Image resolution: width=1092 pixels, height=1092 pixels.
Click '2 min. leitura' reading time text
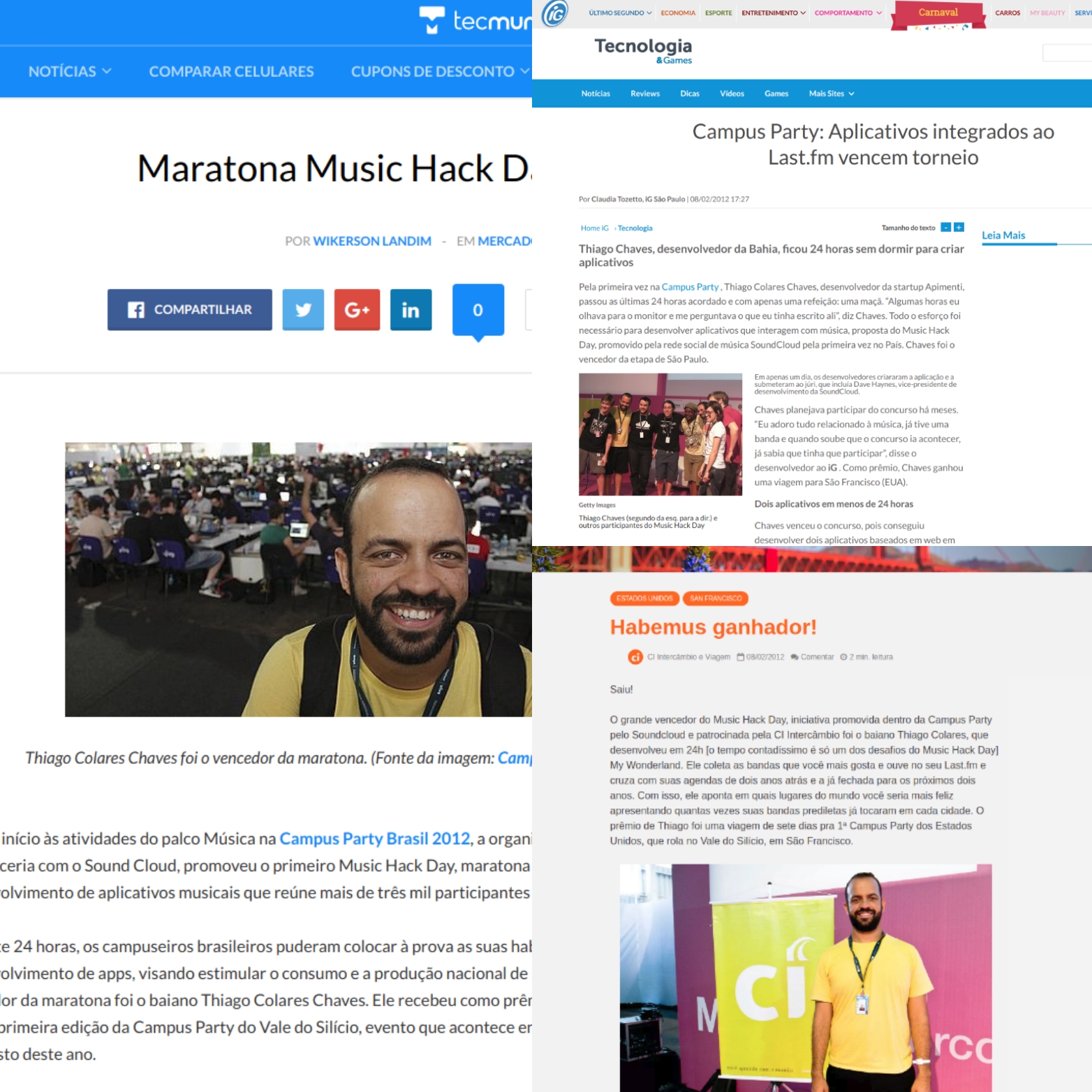[x=871, y=657]
